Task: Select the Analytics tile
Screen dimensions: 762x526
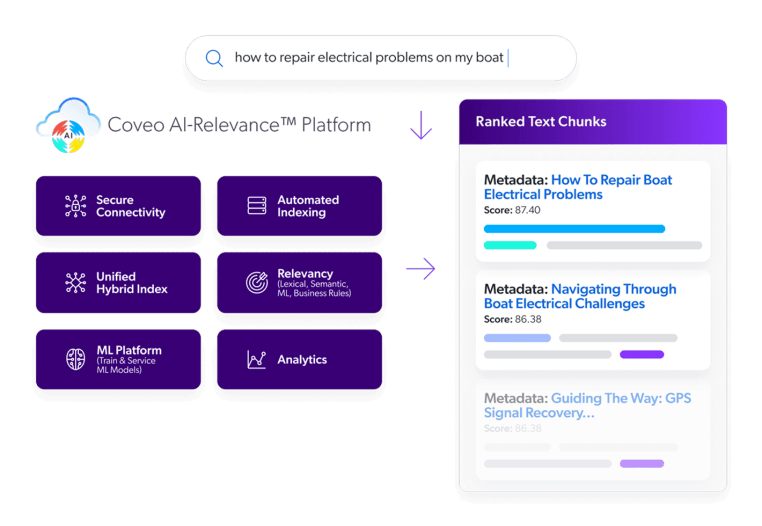Action: click(299, 359)
